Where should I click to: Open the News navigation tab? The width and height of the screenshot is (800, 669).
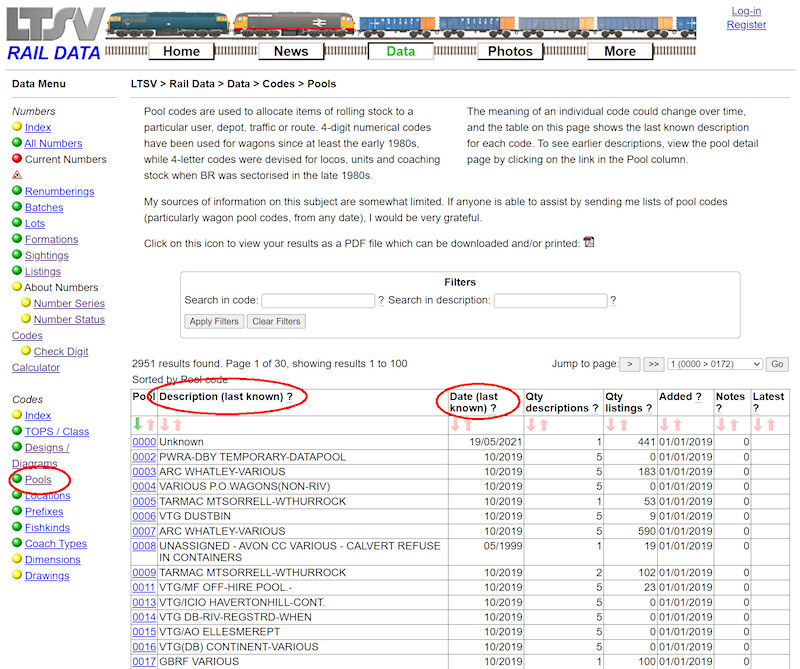pyautogui.click(x=291, y=51)
